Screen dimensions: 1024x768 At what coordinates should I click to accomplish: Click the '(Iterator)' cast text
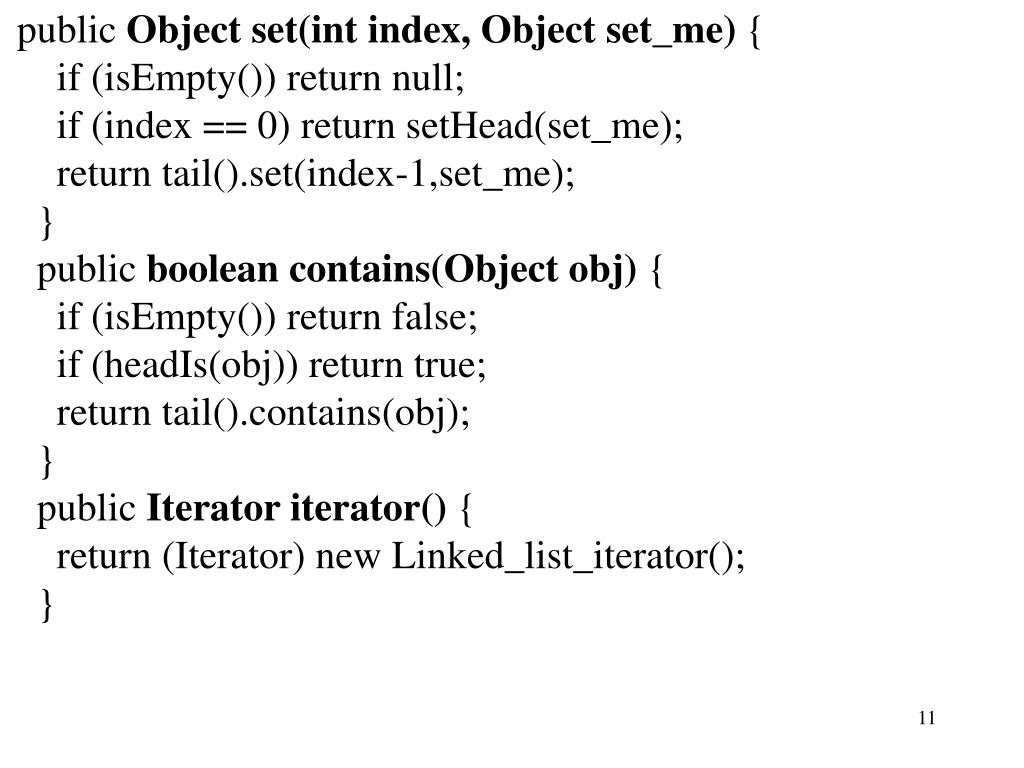(233, 557)
